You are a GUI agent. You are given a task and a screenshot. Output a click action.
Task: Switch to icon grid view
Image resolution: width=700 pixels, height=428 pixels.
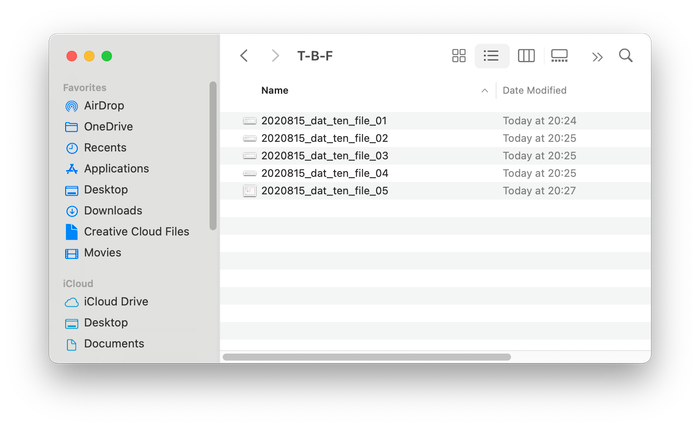pos(458,56)
